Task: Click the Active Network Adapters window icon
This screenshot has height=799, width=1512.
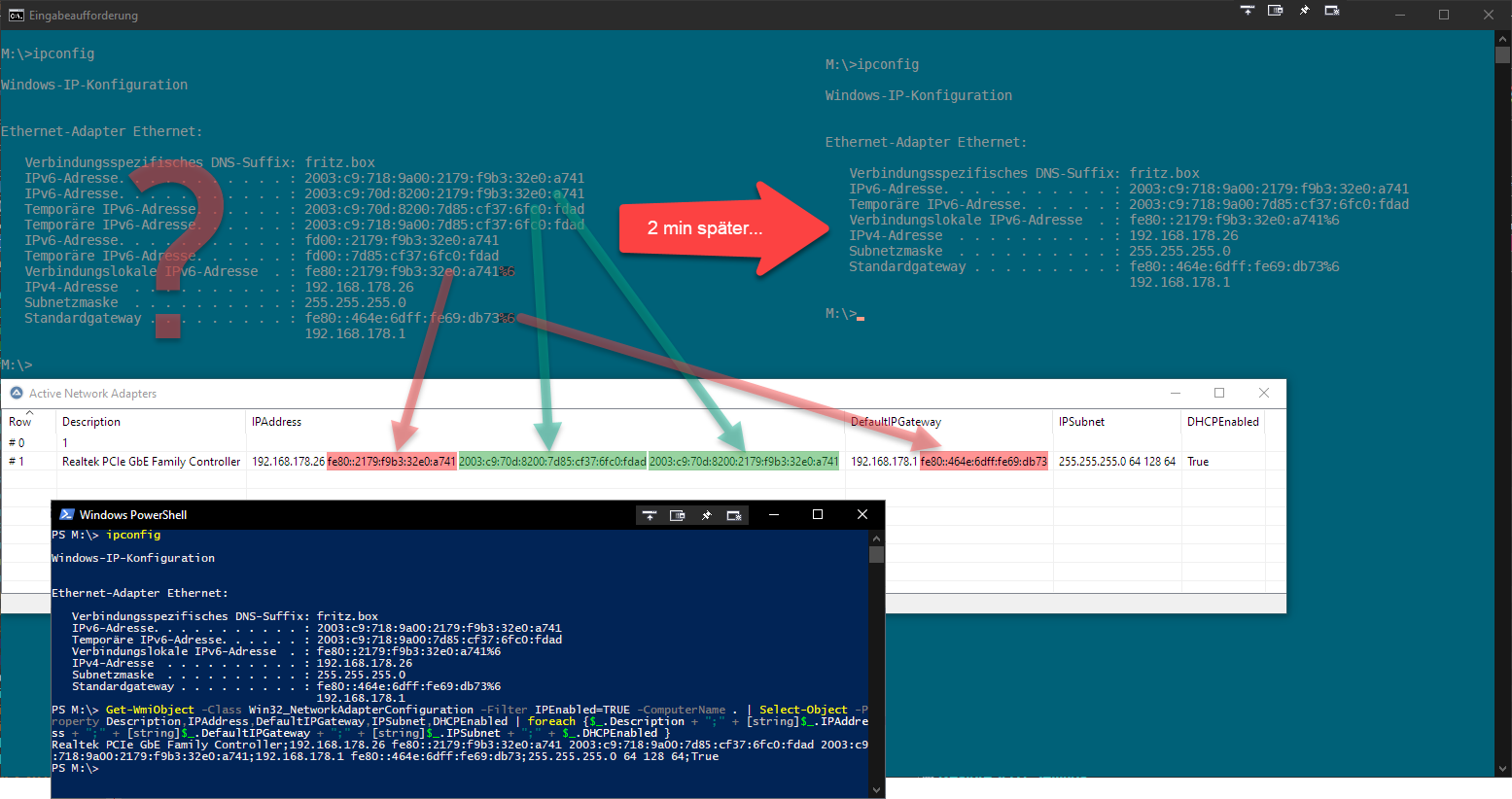Action: pos(17,393)
